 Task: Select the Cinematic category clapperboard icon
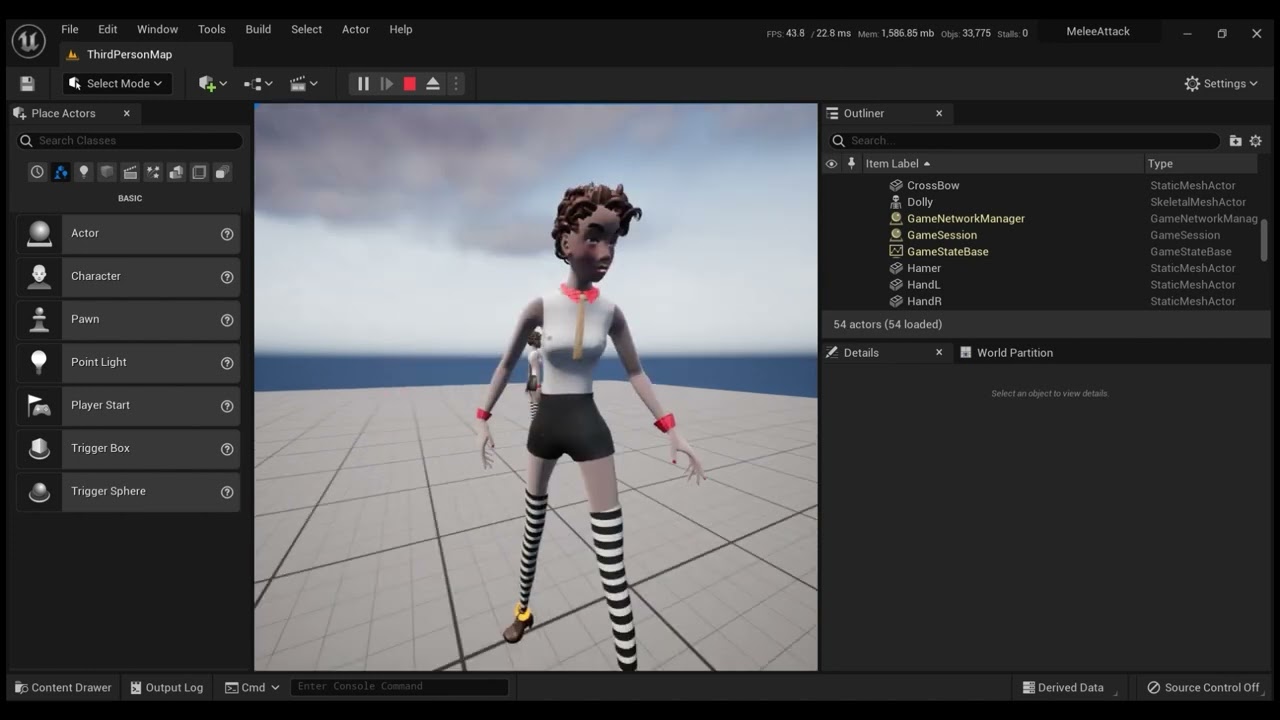coord(130,172)
